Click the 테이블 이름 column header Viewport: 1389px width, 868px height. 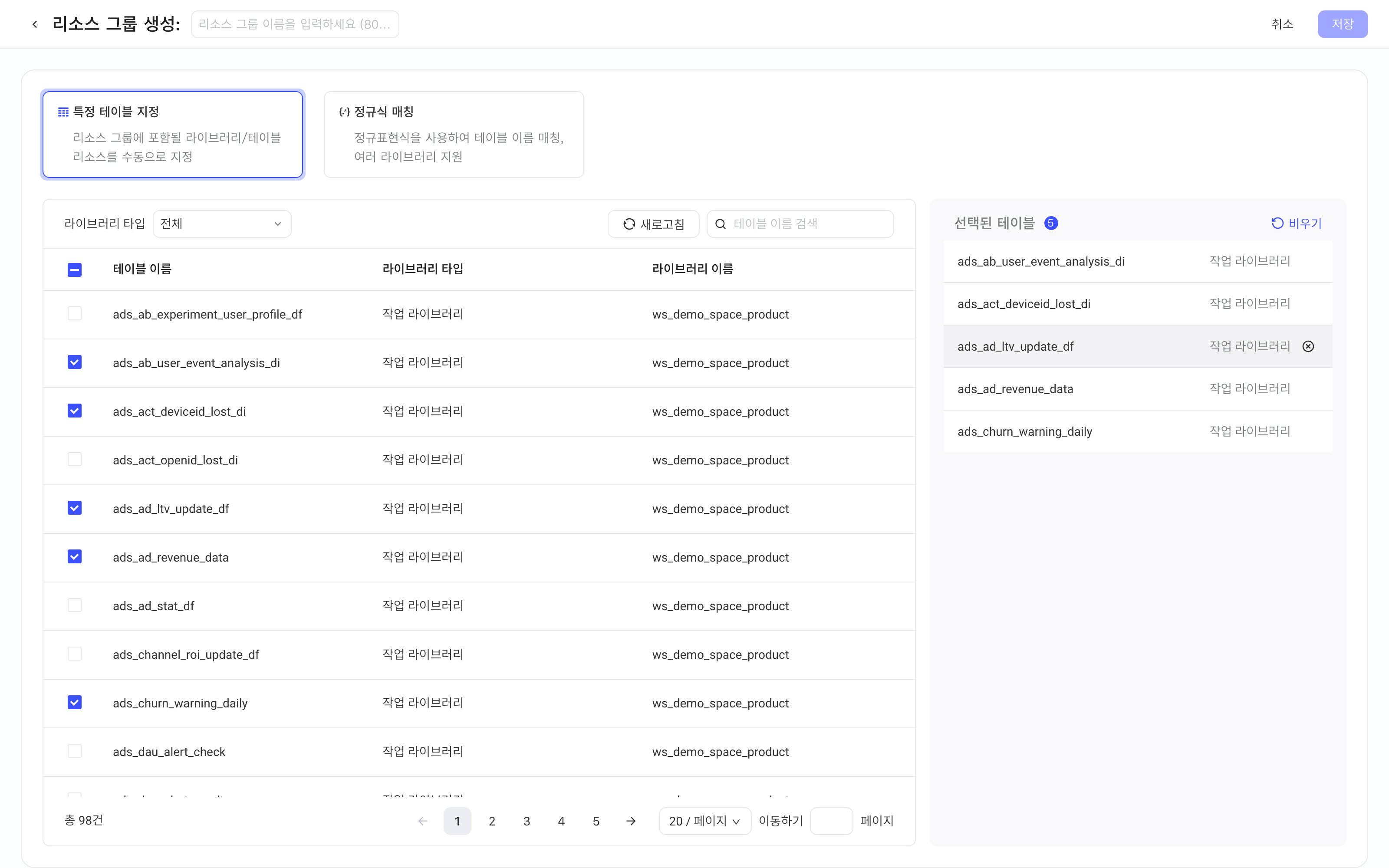(142, 269)
